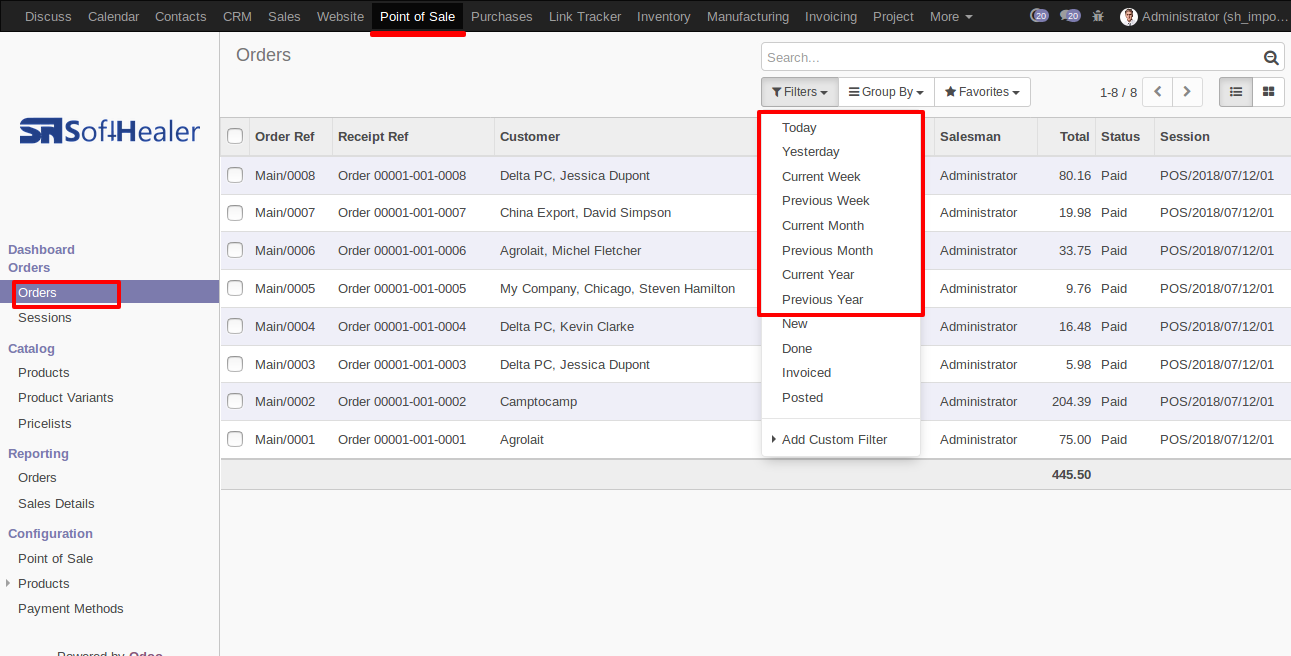The width and height of the screenshot is (1291, 656).
Task: Open the Administrator user menu
Action: 1203,16
